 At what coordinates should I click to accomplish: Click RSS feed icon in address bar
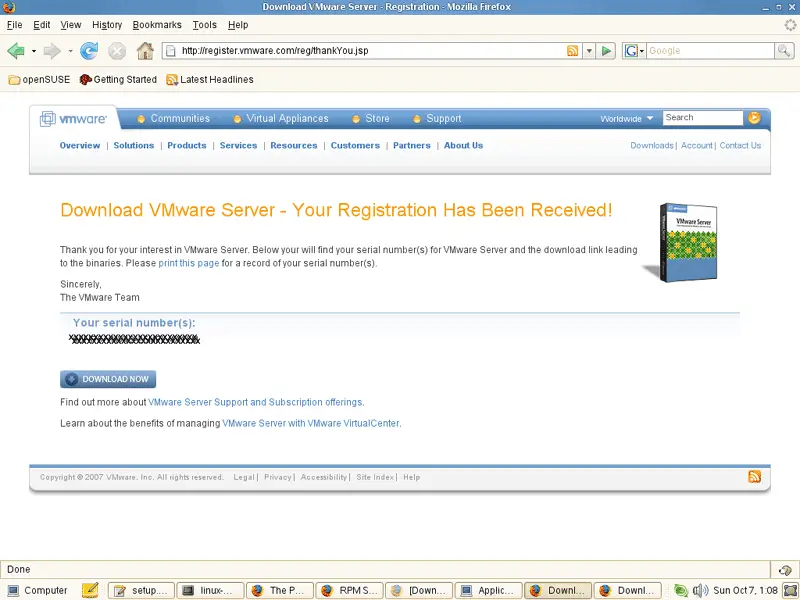[572, 51]
